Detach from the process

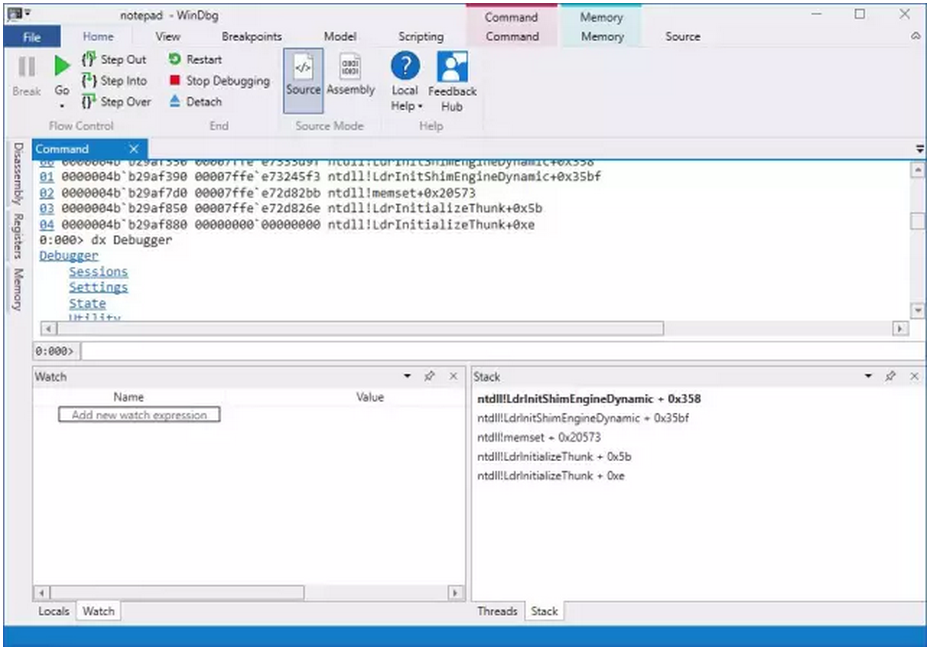pyautogui.click(x=195, y=101)
